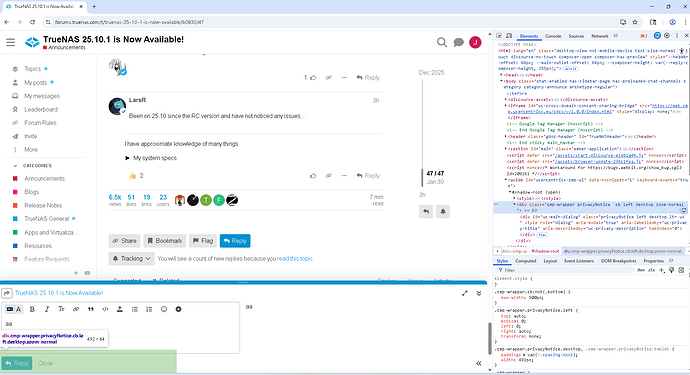Viewport: 690px width, 375px height.
Task: Show more DevTools main tabs chevron
Action: pos(616,36)
